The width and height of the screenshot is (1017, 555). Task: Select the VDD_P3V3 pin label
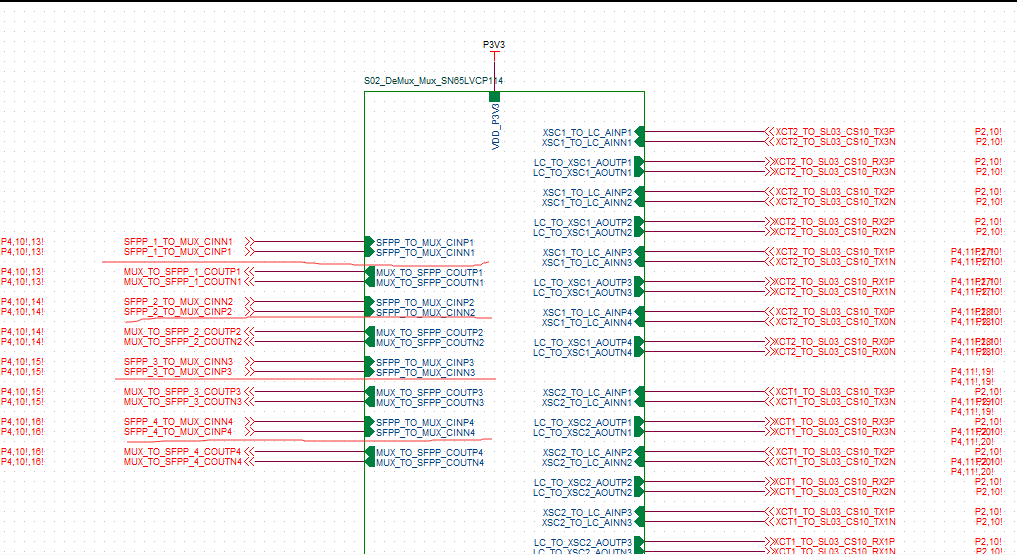pos(496,126)
